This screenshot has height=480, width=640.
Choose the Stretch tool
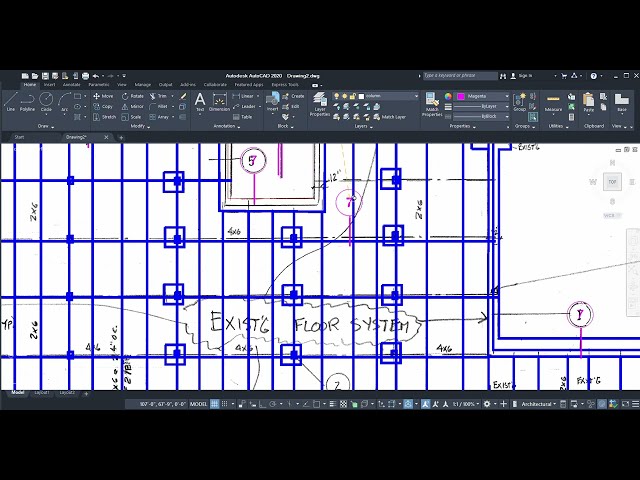tap(105, 117)
